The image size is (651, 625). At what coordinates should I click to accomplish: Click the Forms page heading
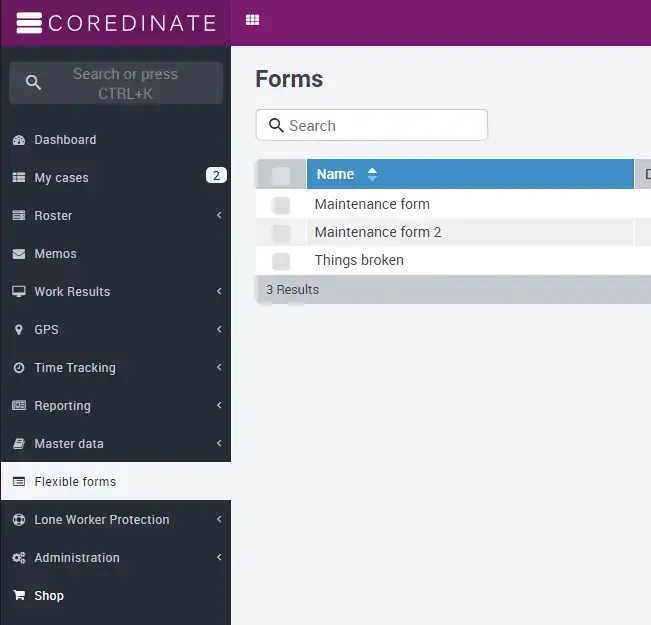289,79
